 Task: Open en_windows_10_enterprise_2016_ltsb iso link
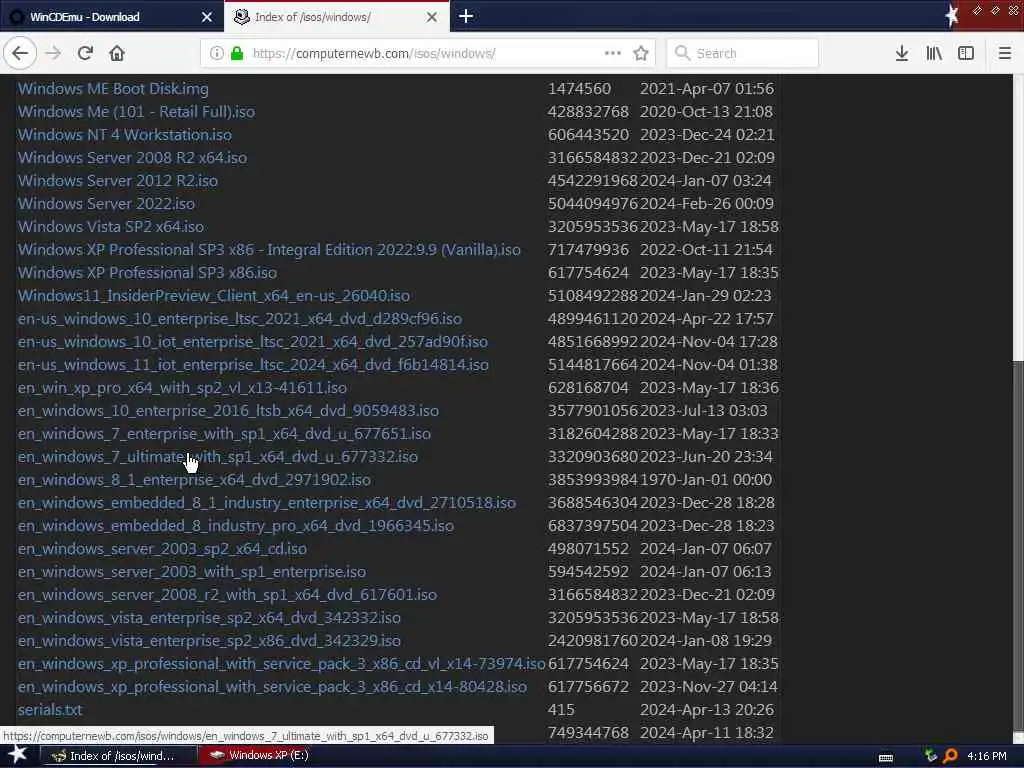click(229, 411)
